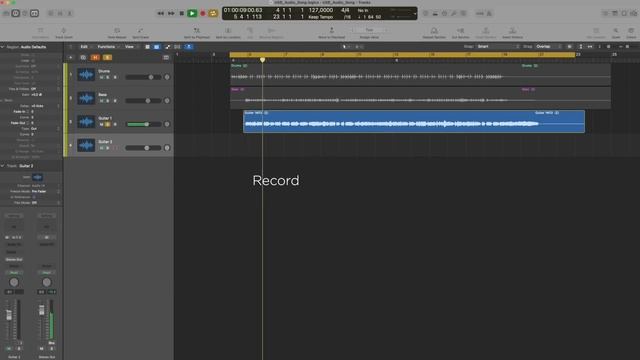
Task: Open Freeze Mode dropdown showing Pre Fader
Action: pyautogui.click(x=45, y=191)
